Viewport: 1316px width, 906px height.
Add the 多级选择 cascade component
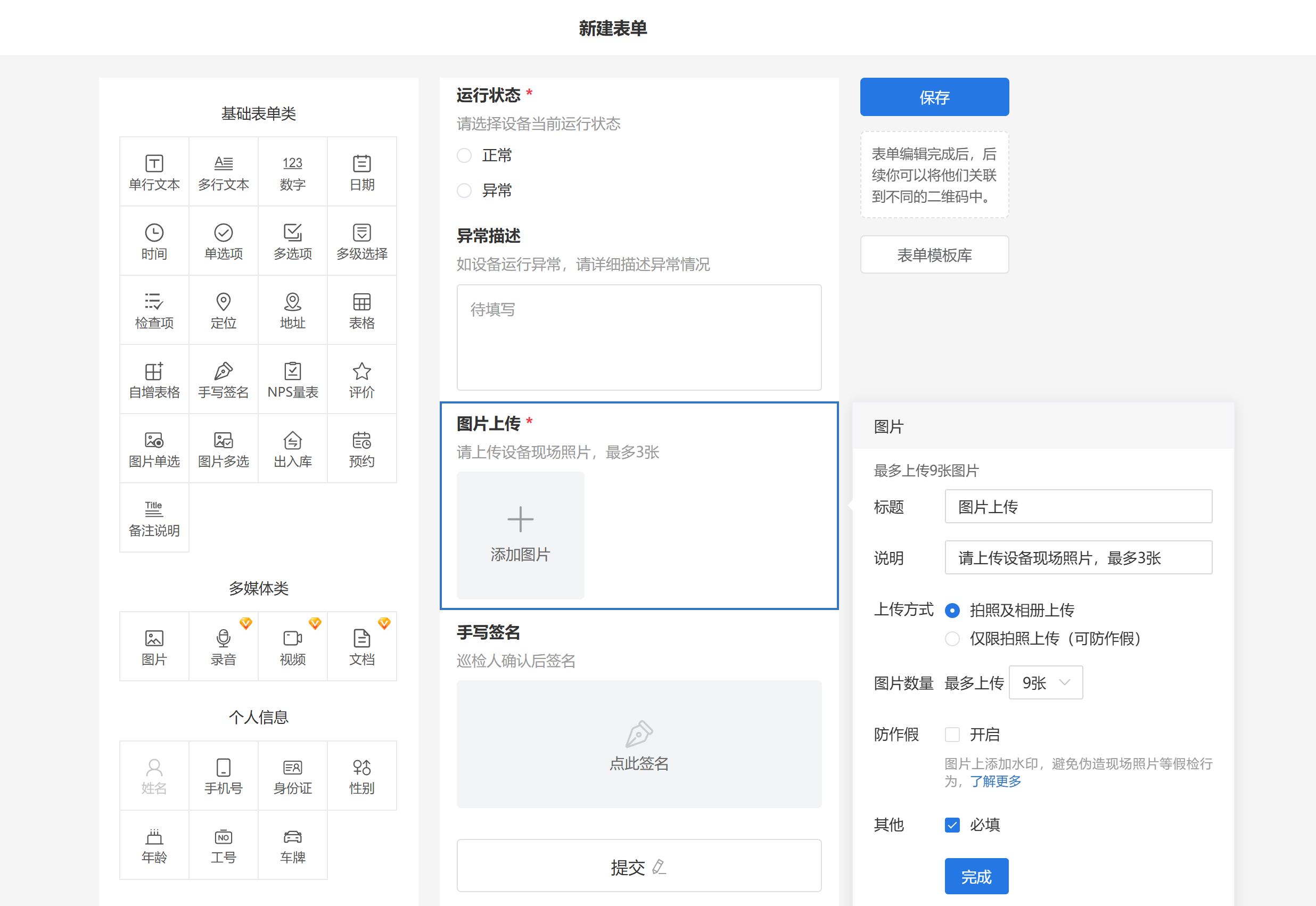(x=361, y=241)
